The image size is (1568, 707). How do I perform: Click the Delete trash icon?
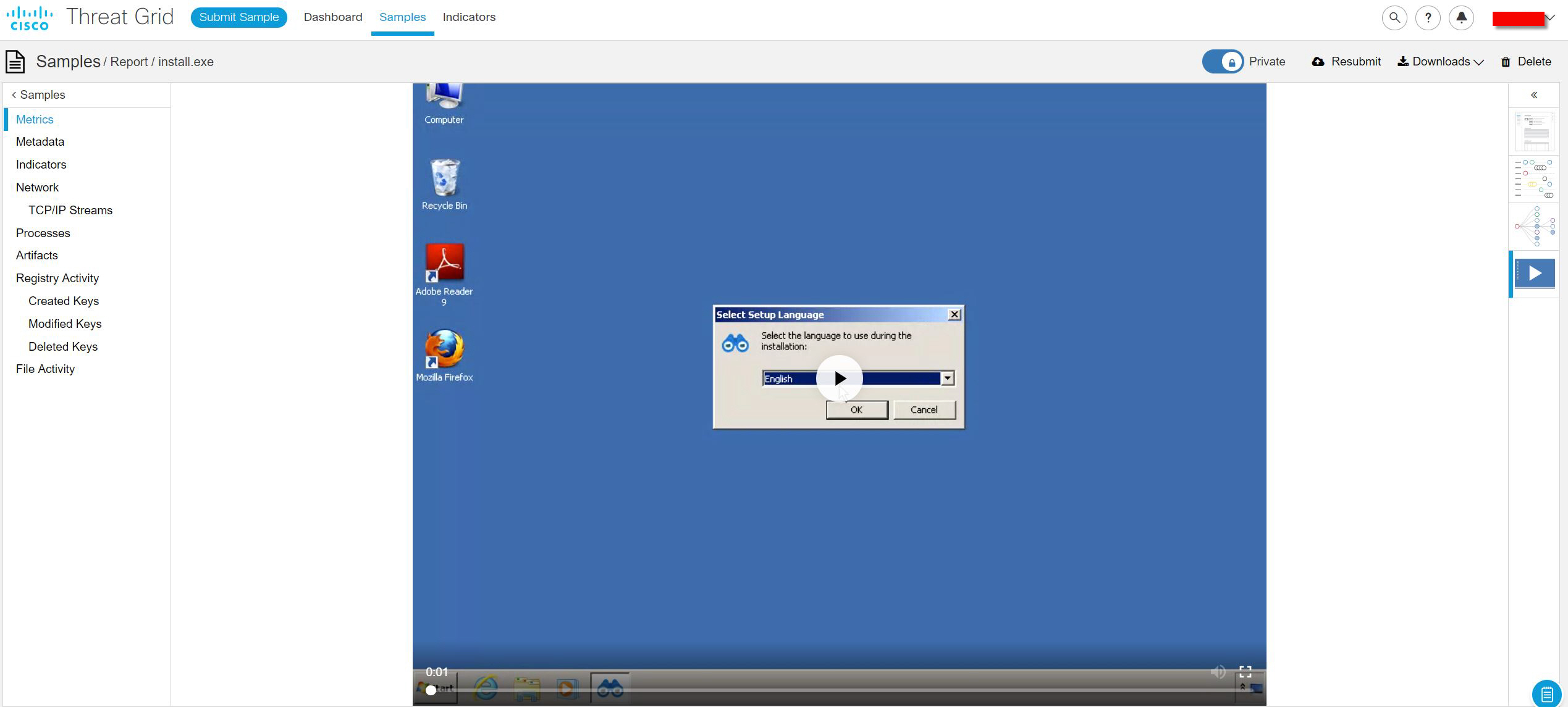tap(1506, 62)
